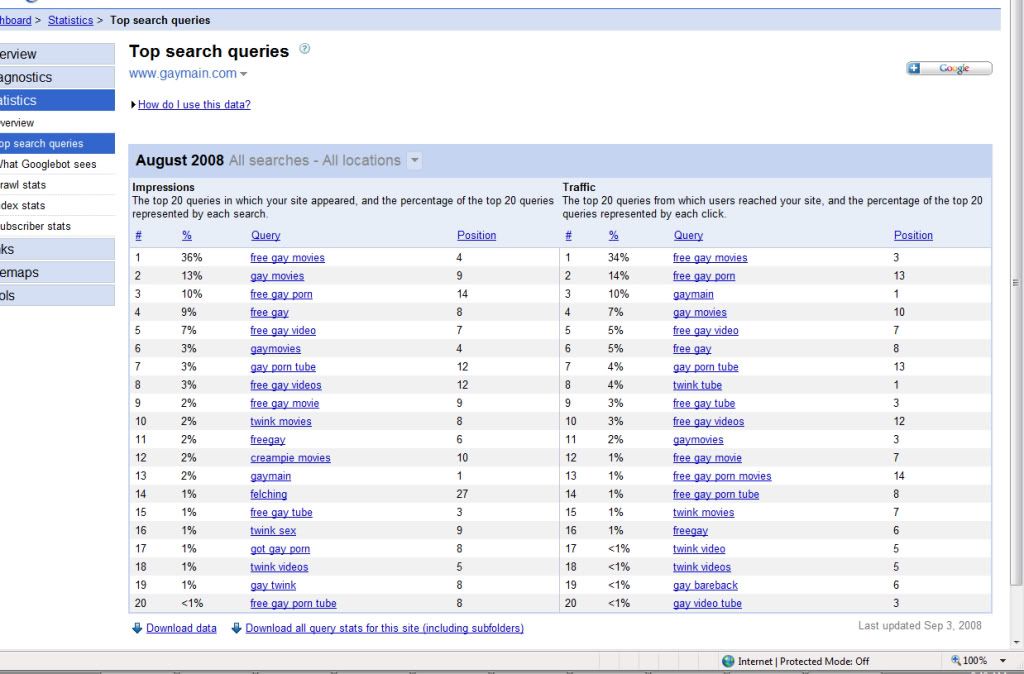Select Sitemaps in the left sidebar
1024x674 pixels.
coord(22,272)
